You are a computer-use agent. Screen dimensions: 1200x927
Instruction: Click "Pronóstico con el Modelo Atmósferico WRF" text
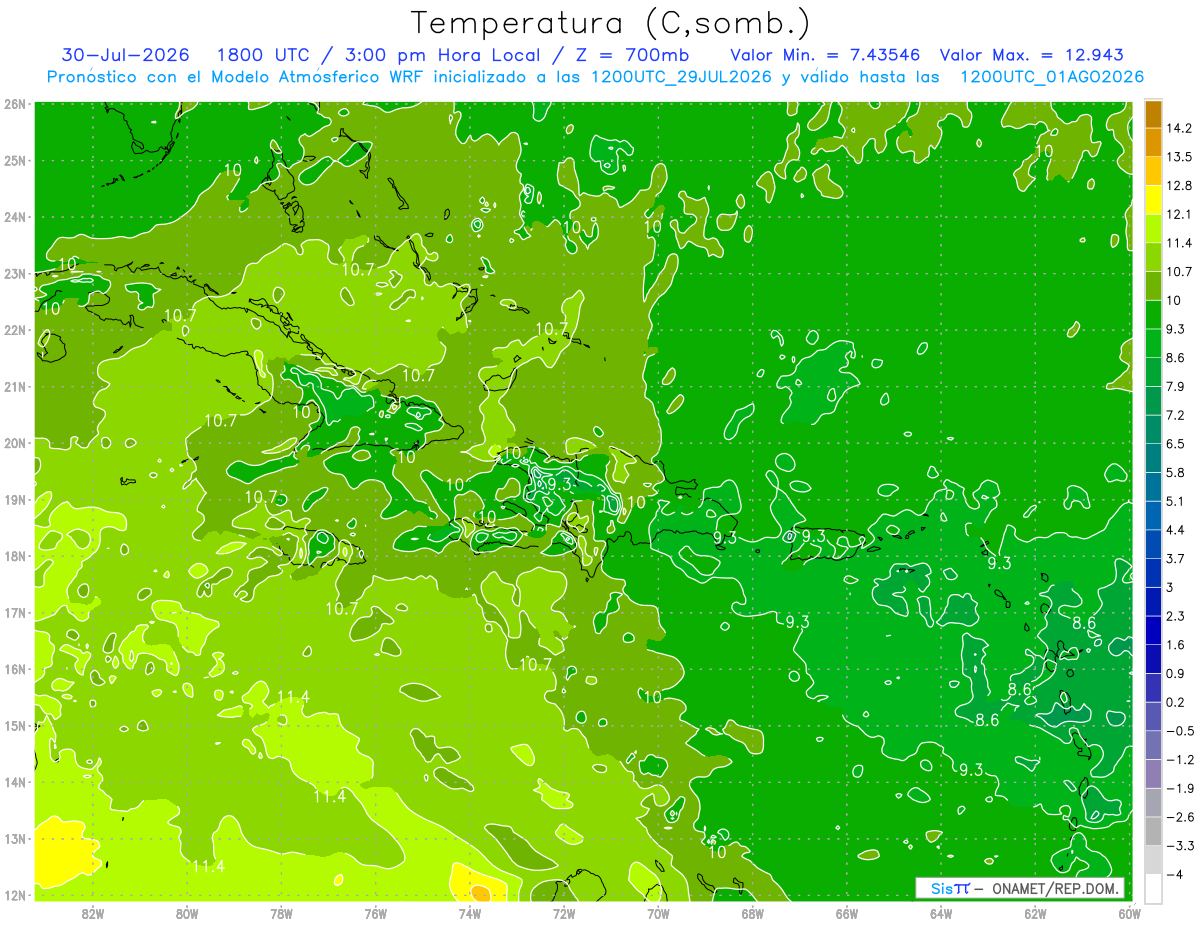tap(236, 77)
